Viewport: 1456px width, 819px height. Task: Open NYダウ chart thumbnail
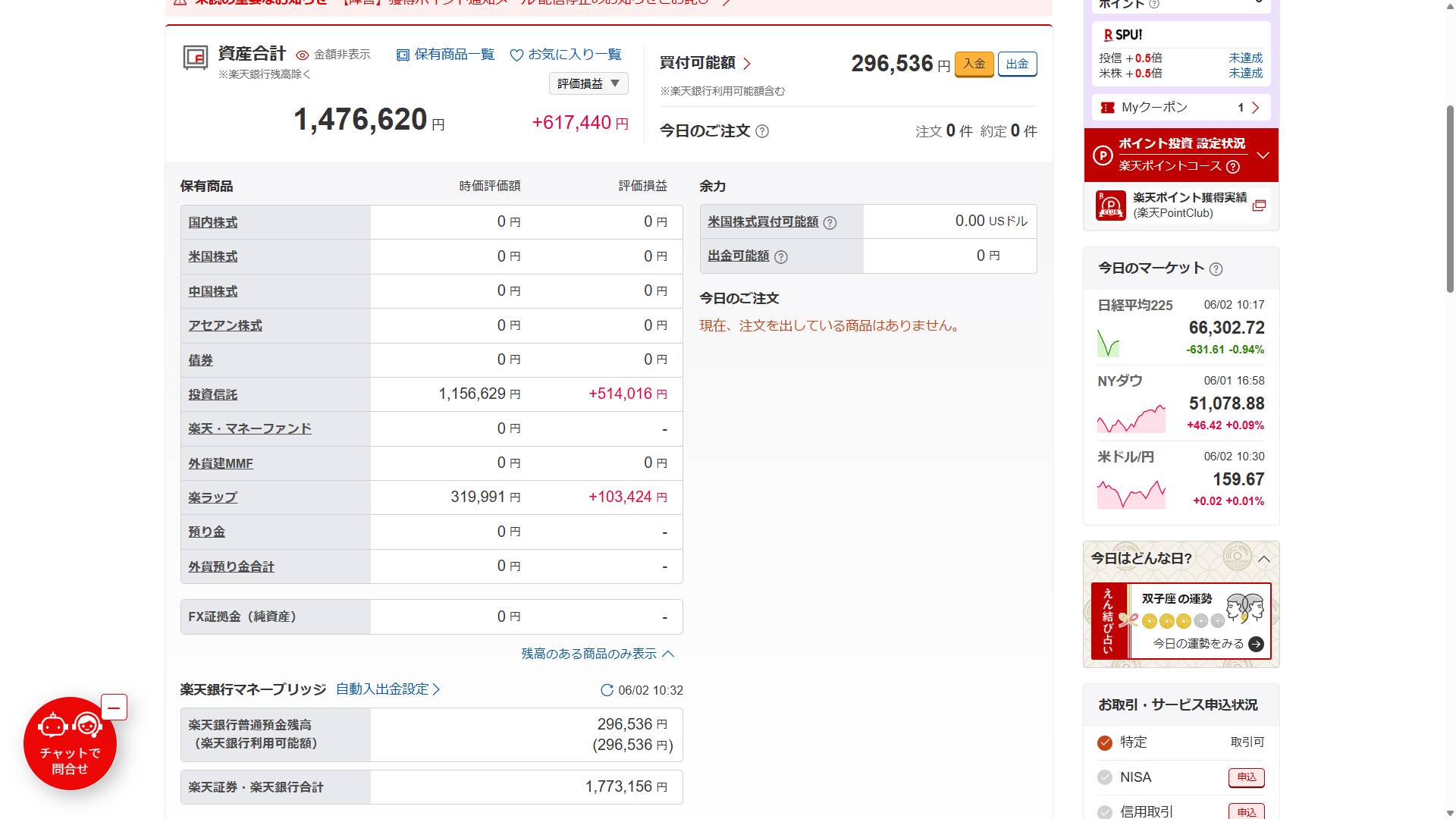pos(1131,419)
